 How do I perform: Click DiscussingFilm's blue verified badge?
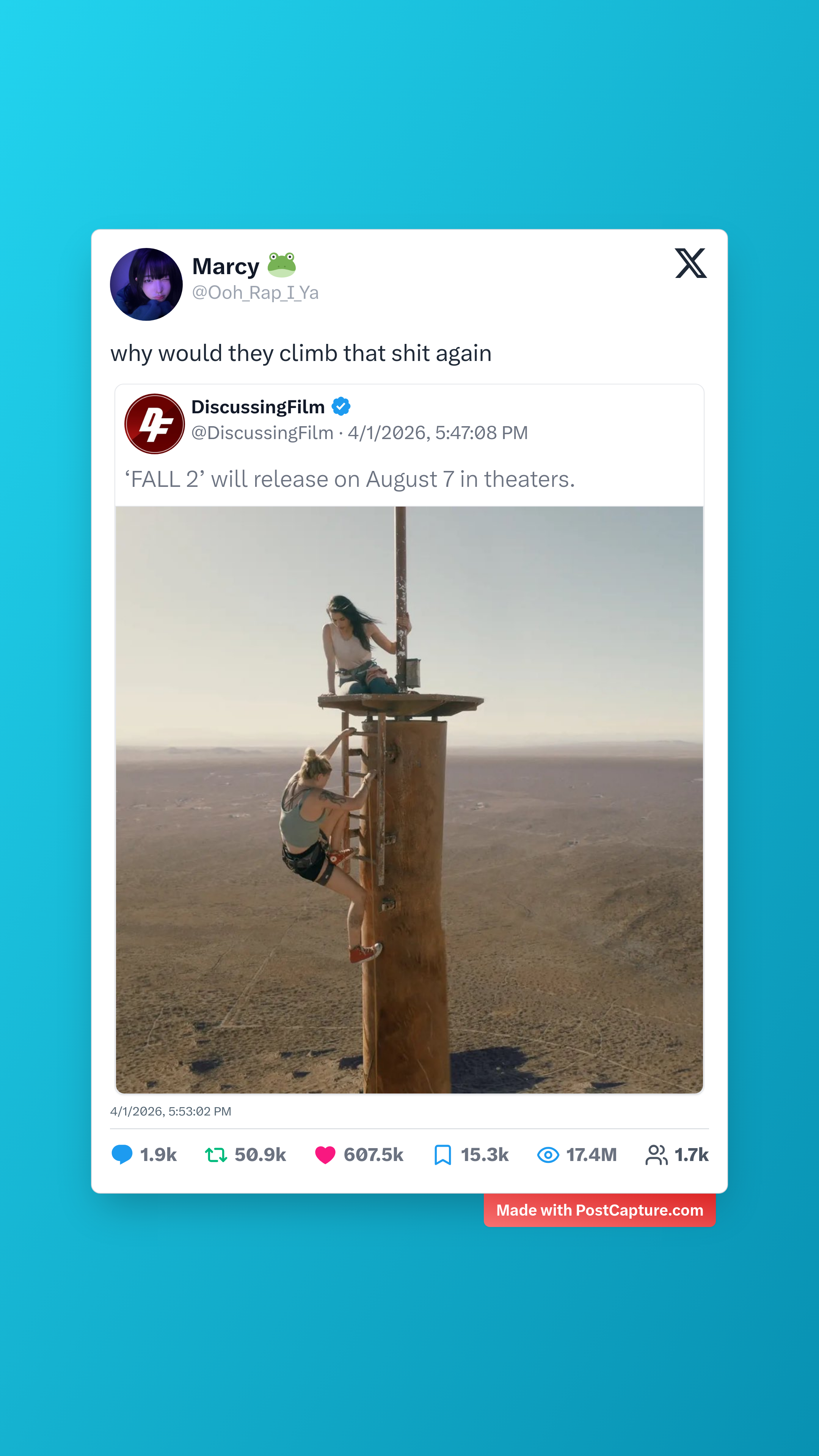(341, 406)
